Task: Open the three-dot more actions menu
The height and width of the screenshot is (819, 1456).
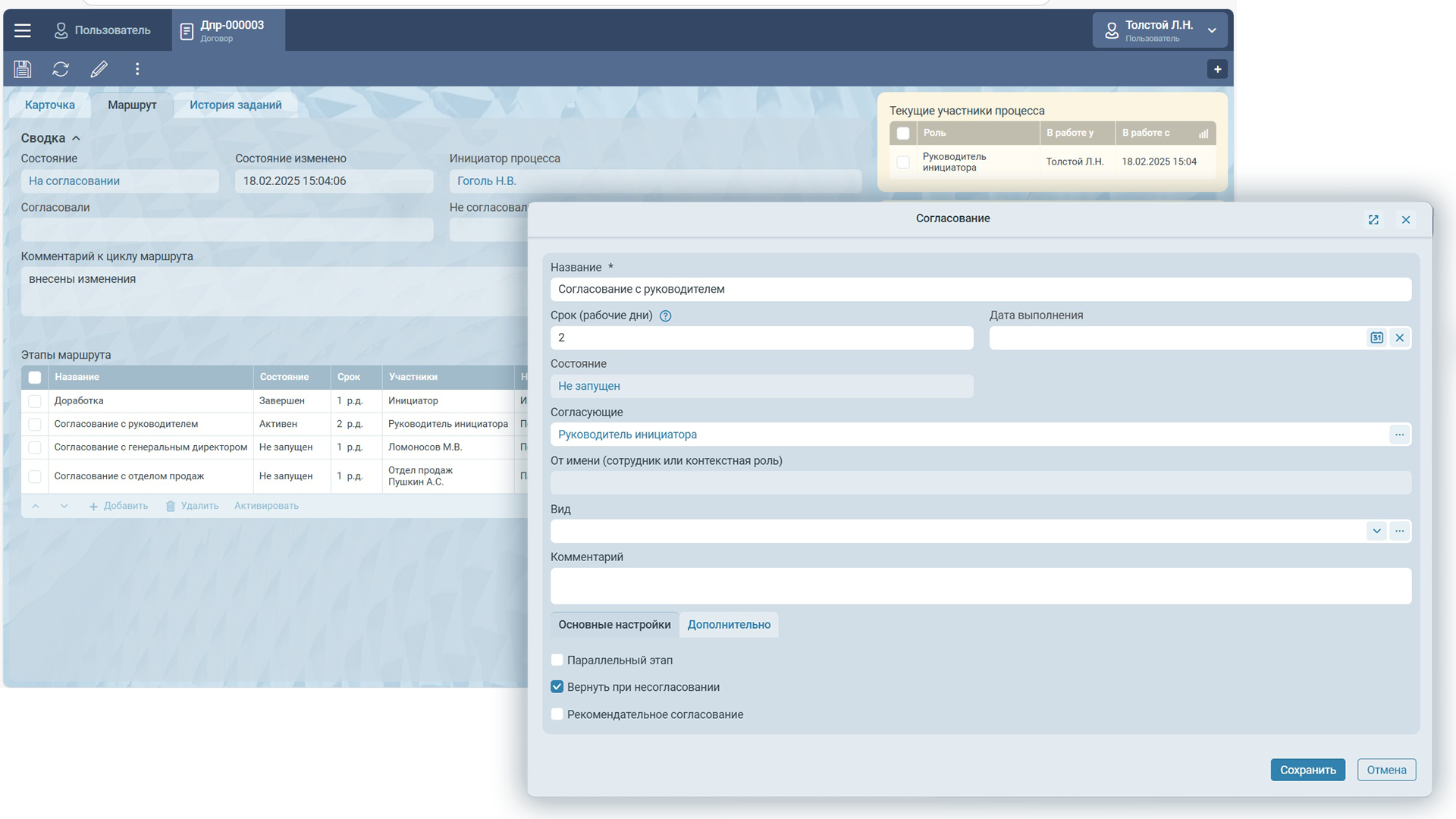Action: tap(137, 69)
